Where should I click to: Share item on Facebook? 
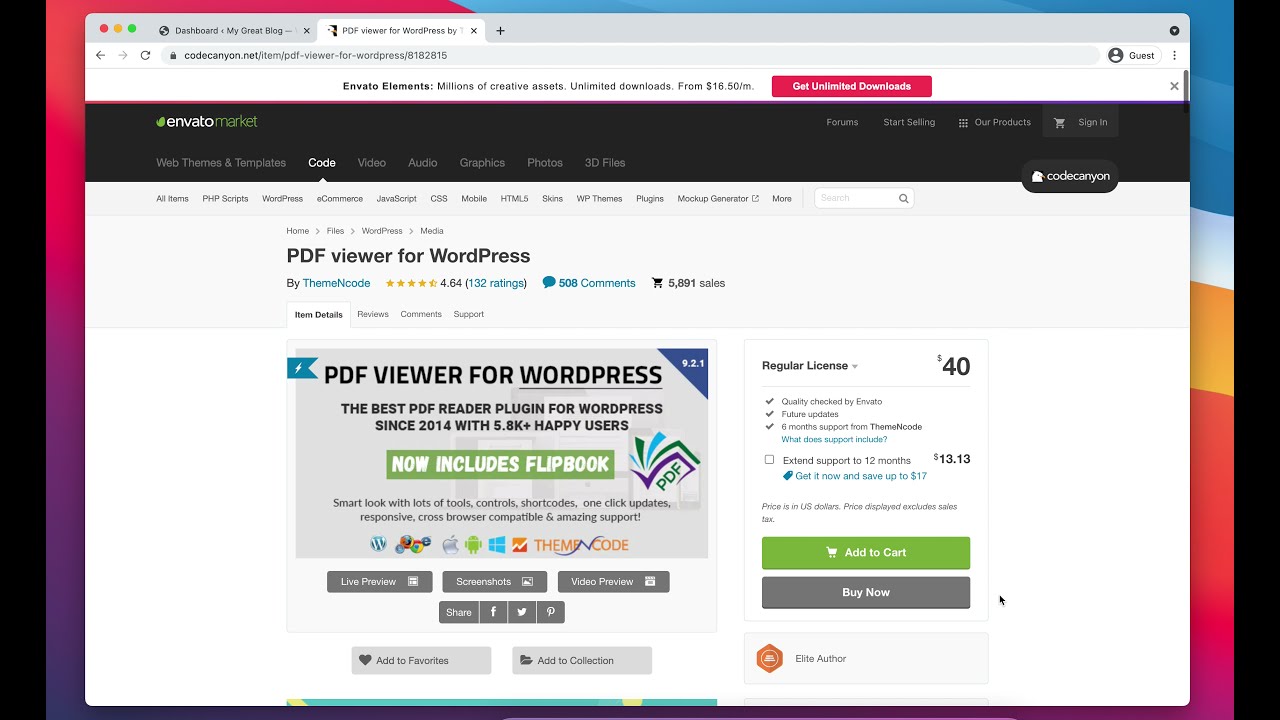pos(493,612)
